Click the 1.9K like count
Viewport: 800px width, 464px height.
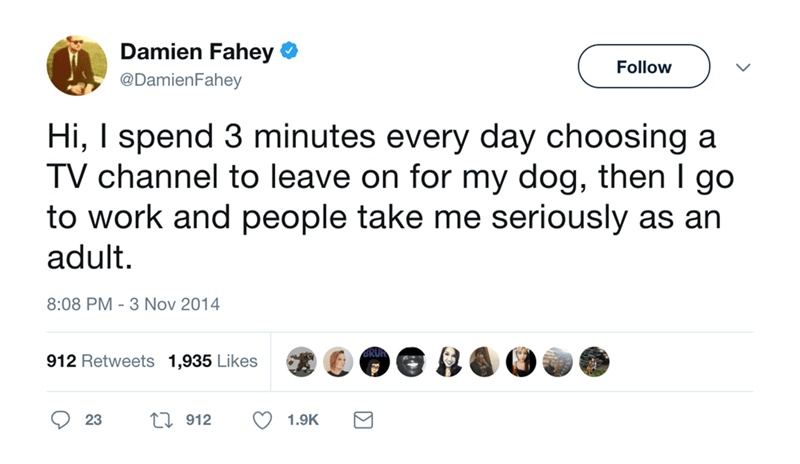pos(305,422)
